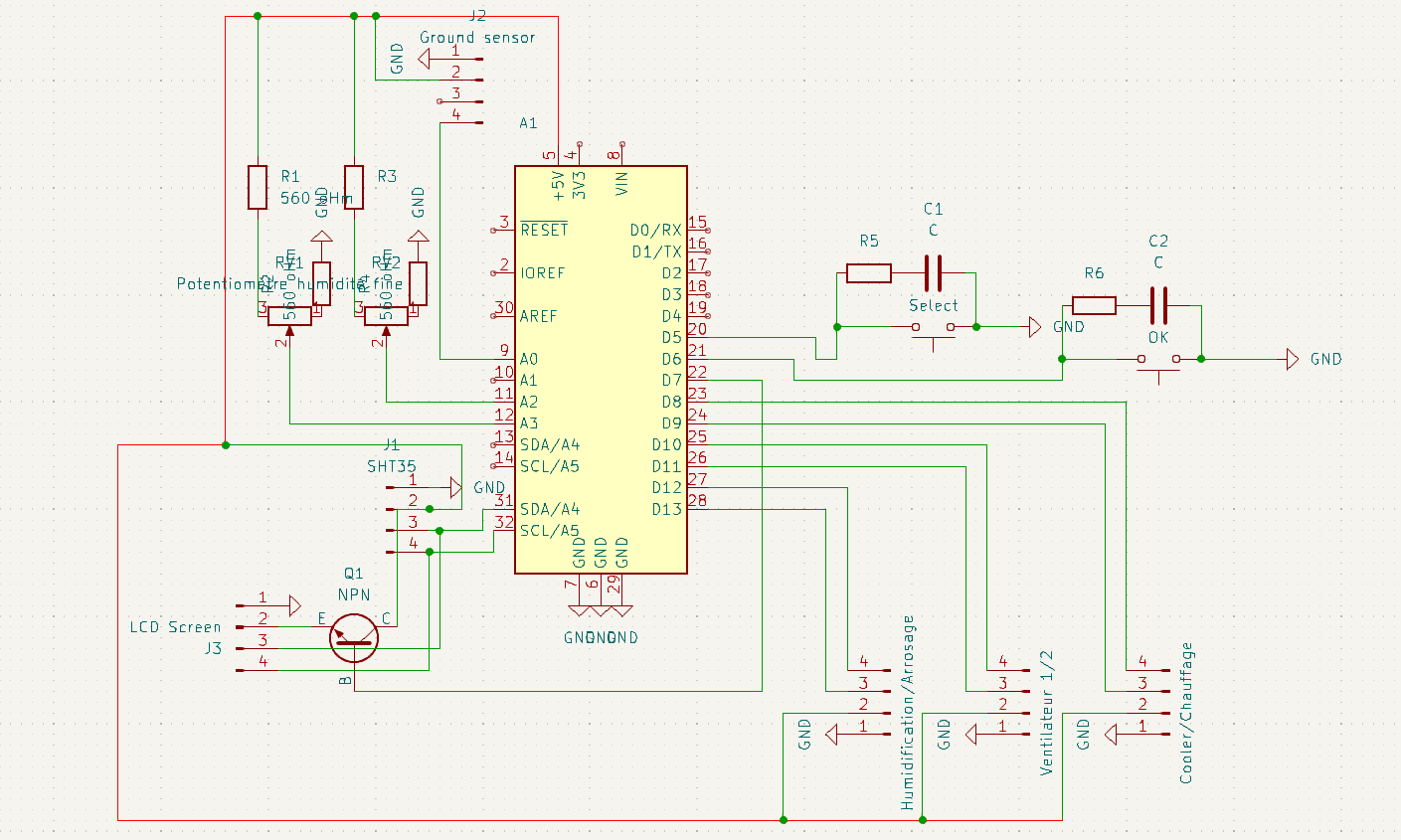The height and width of the screenshot is (840, 1401).
Task: Click the OK push-button switch symbol
Action: click(x=1158, y=366)
